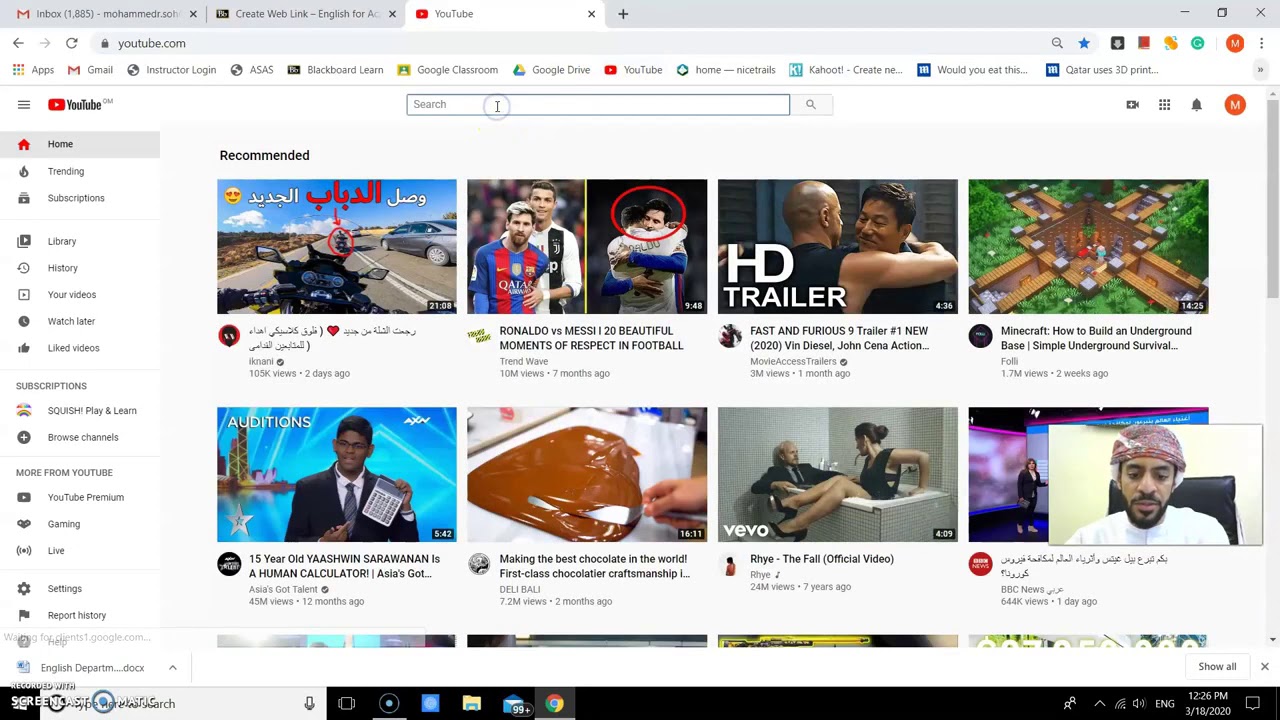
Task: Open Home in the sidebar
Action: coord(80,144)
